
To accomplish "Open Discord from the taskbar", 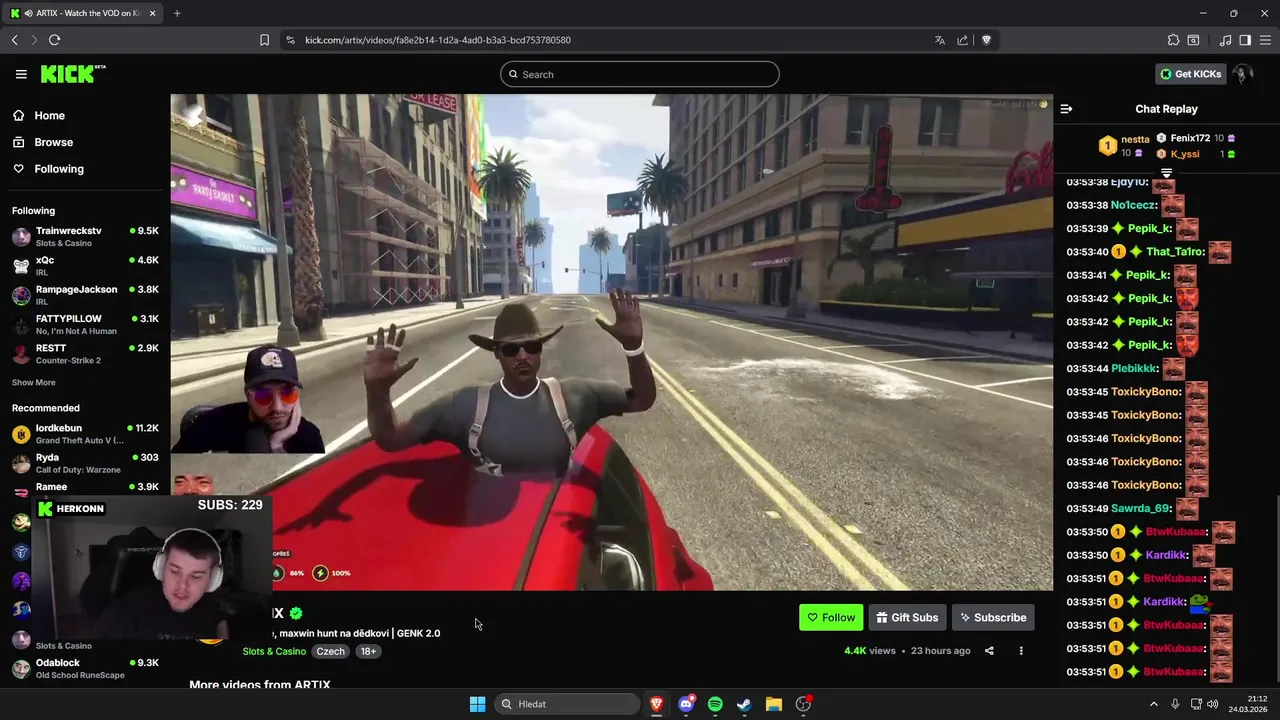I will (686, 704).
